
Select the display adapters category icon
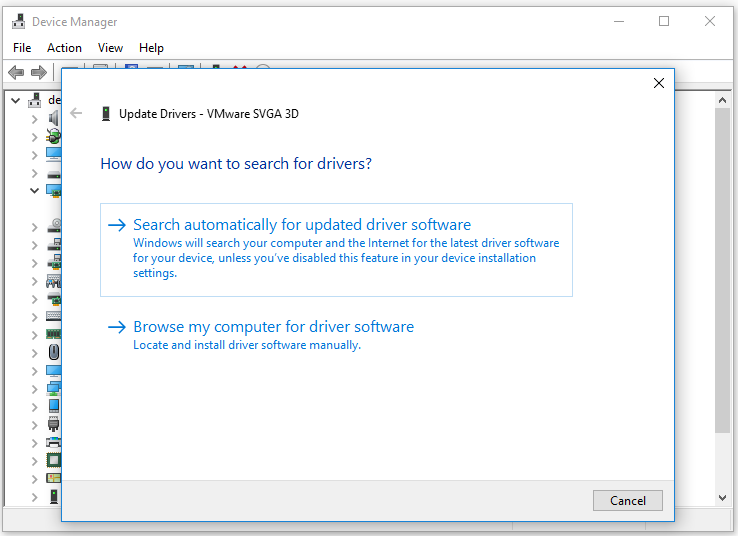point(53,191)
